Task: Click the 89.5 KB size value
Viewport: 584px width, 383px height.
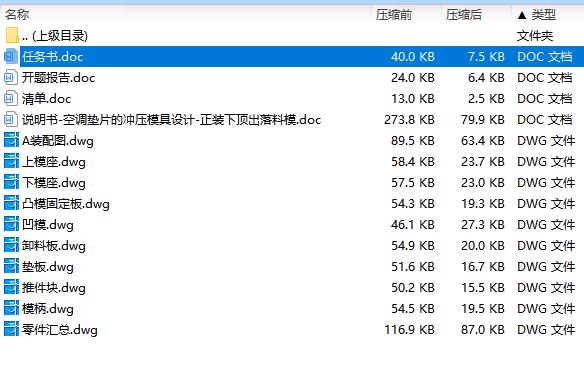Action: point(413,141)
